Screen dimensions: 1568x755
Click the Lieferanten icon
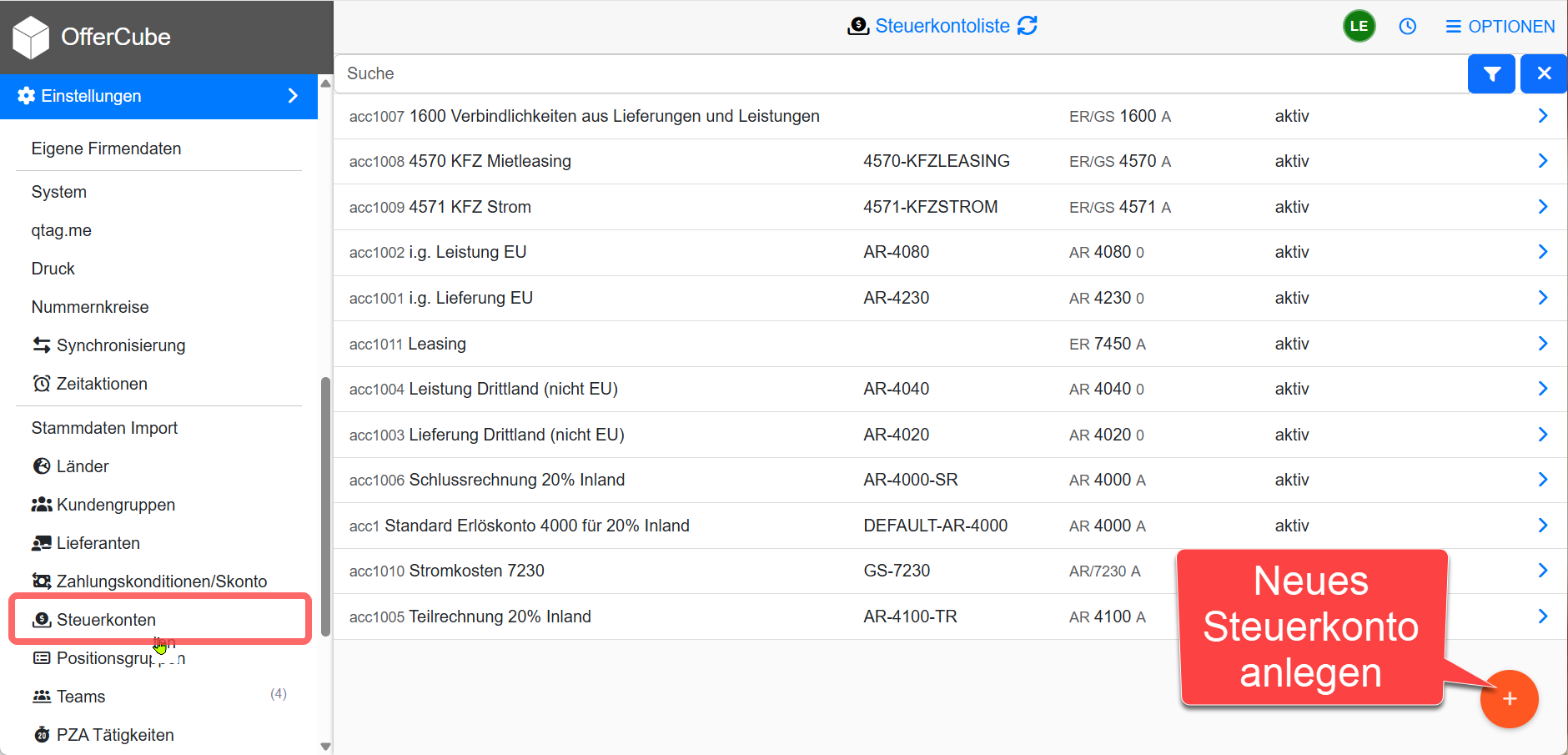pyautogui.click(x=42, y=543)
